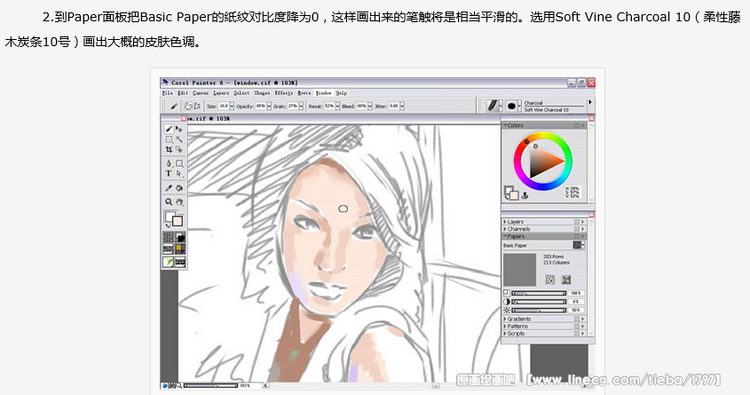This screenshot has width=750, height=395.
Task: Open the paper selector in the toolbox
Action: (168, 237)
